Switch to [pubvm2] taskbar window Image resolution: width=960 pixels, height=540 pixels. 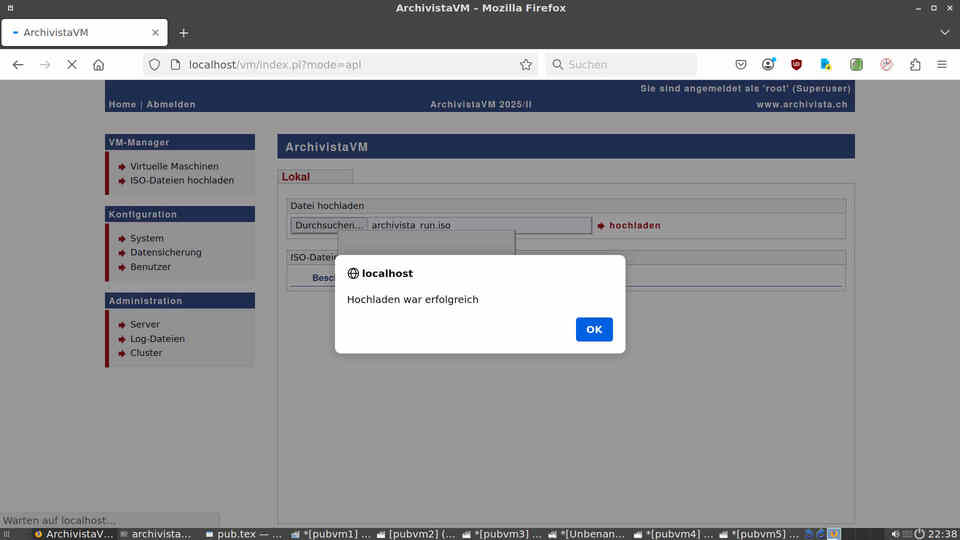click(416, 534)
